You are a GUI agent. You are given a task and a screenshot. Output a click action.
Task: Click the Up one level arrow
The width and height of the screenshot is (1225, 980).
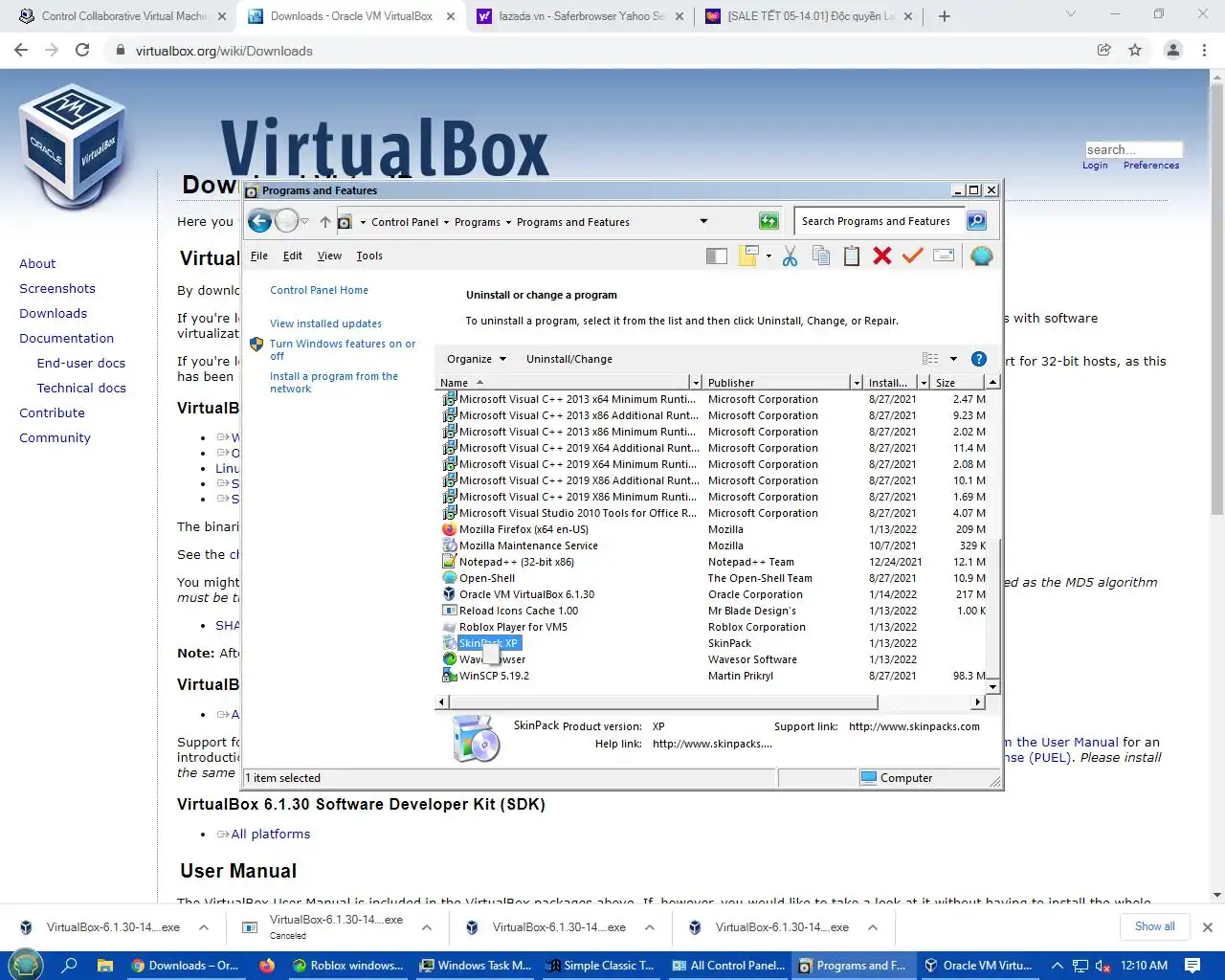[325, 222]
